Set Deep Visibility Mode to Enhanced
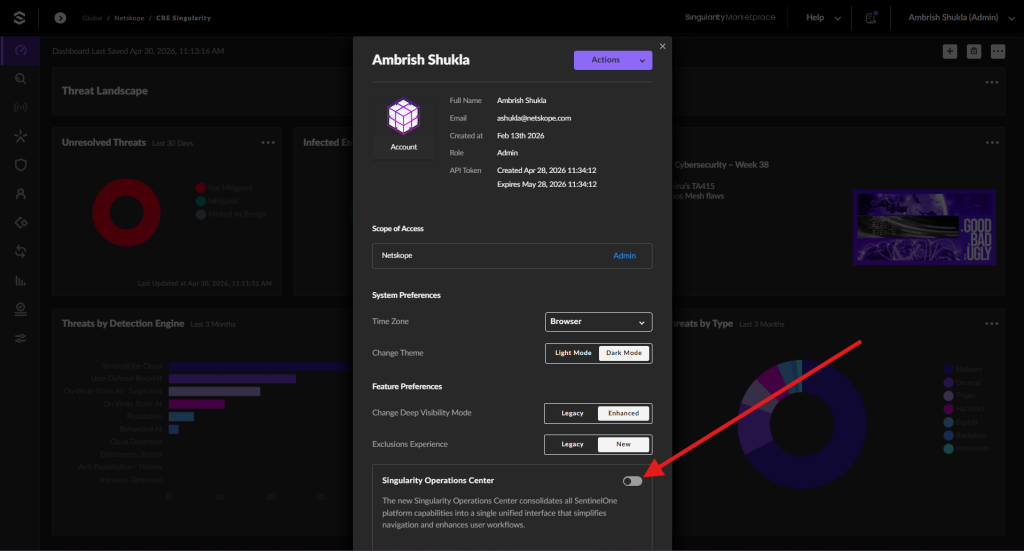This screenshot has height=551, width=1024. coord(624,413)
